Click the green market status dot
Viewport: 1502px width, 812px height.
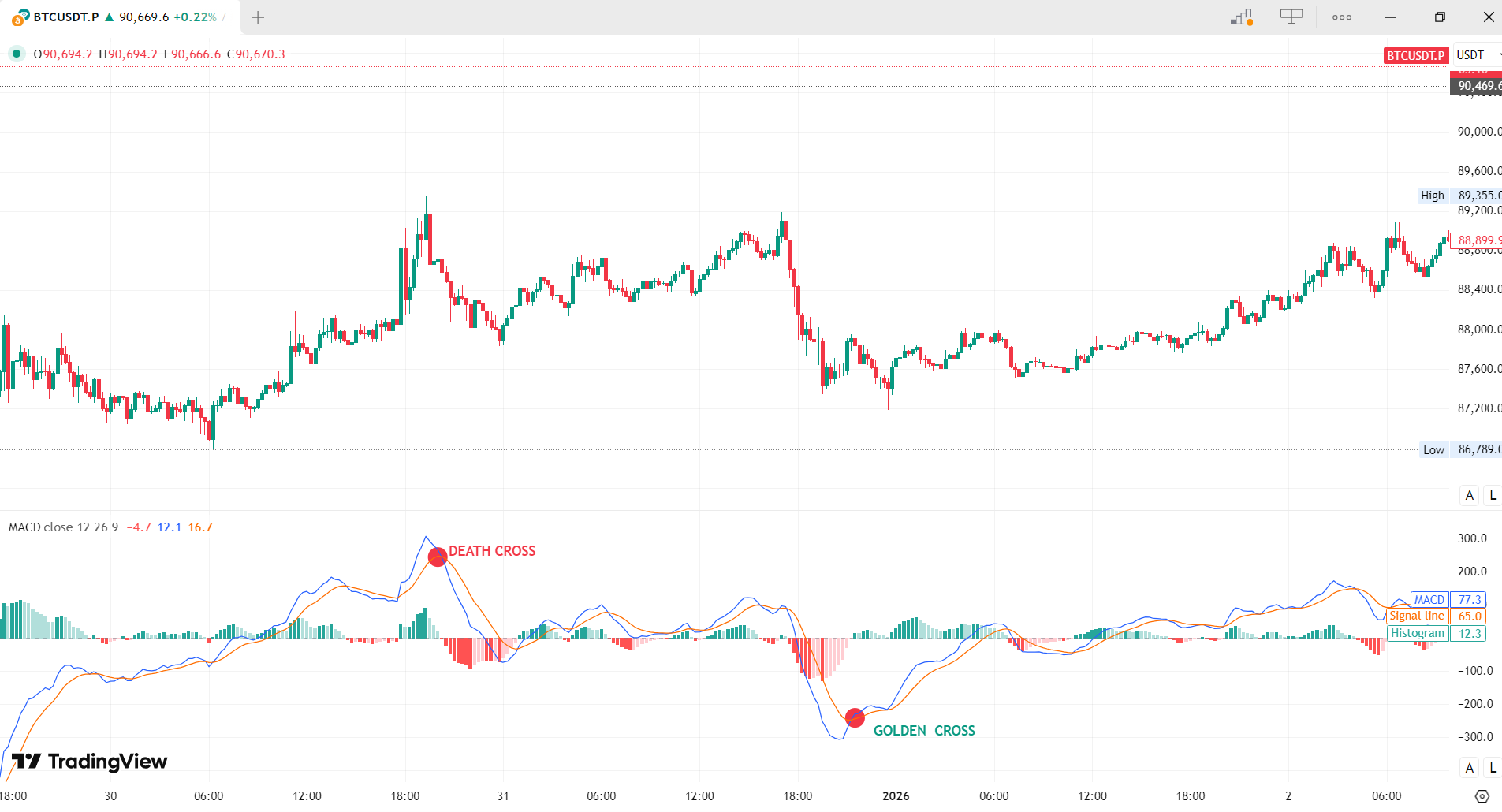(x=16, y=54)
